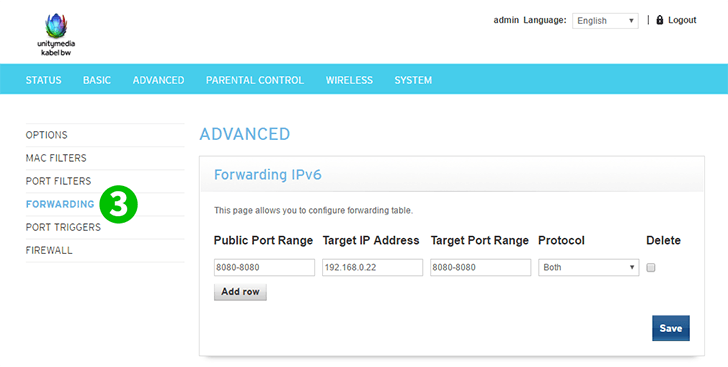
Task: Select FIREWALL in the sidebar
Action: coord(49,250)
